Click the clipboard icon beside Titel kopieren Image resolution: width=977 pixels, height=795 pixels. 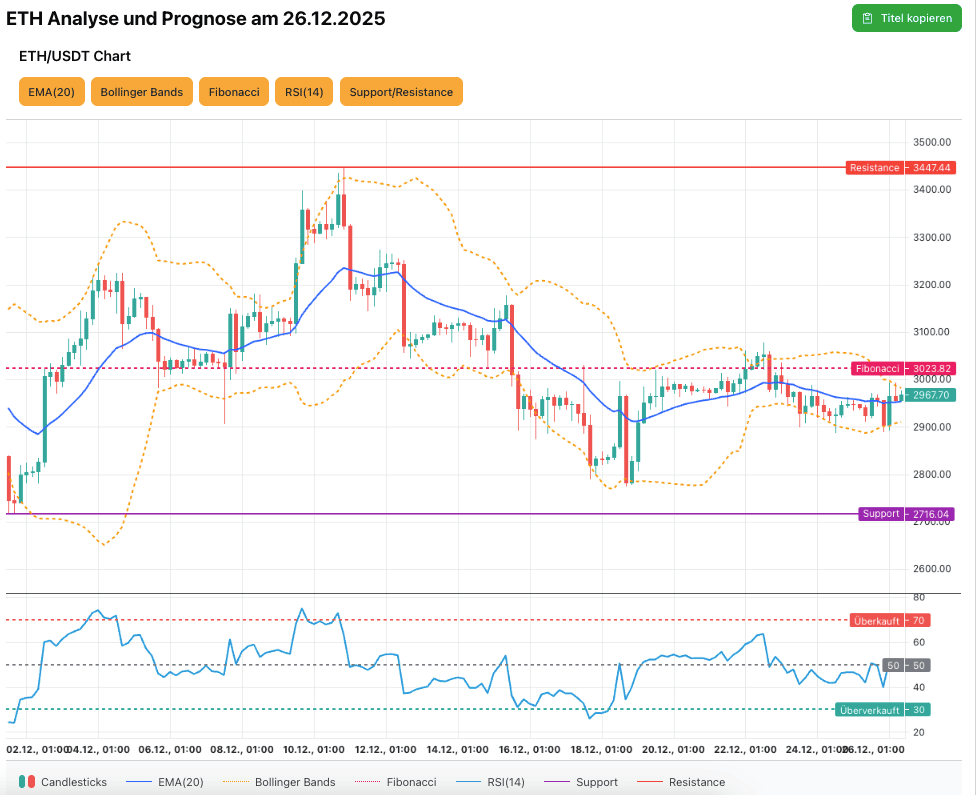click(867, 19)
